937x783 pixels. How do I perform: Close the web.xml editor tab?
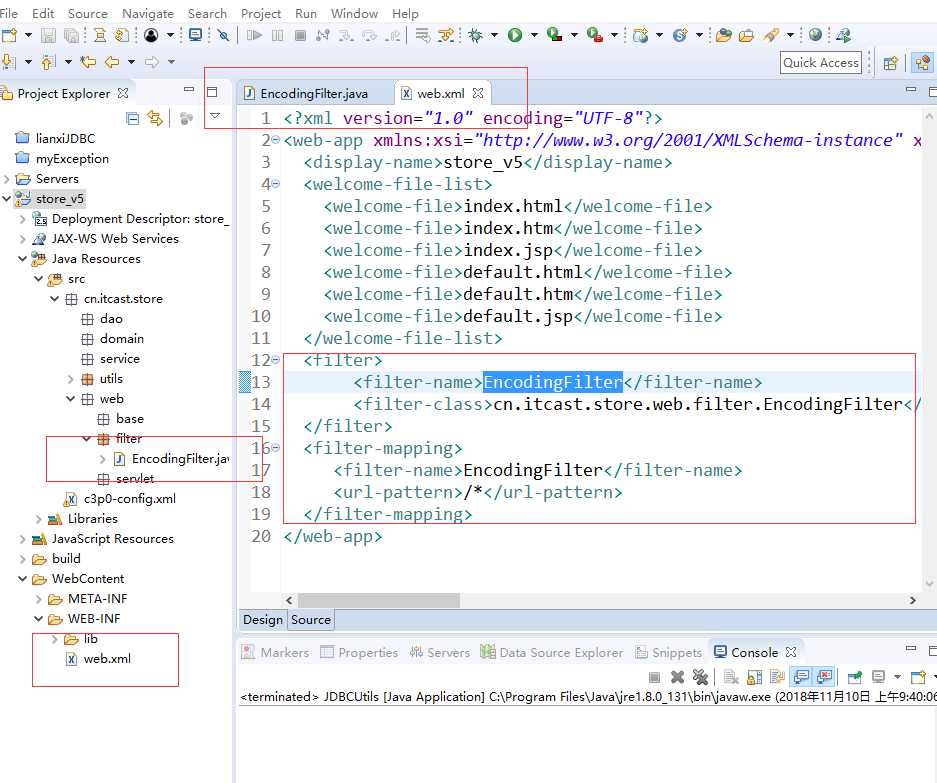[x=477, y=93]
